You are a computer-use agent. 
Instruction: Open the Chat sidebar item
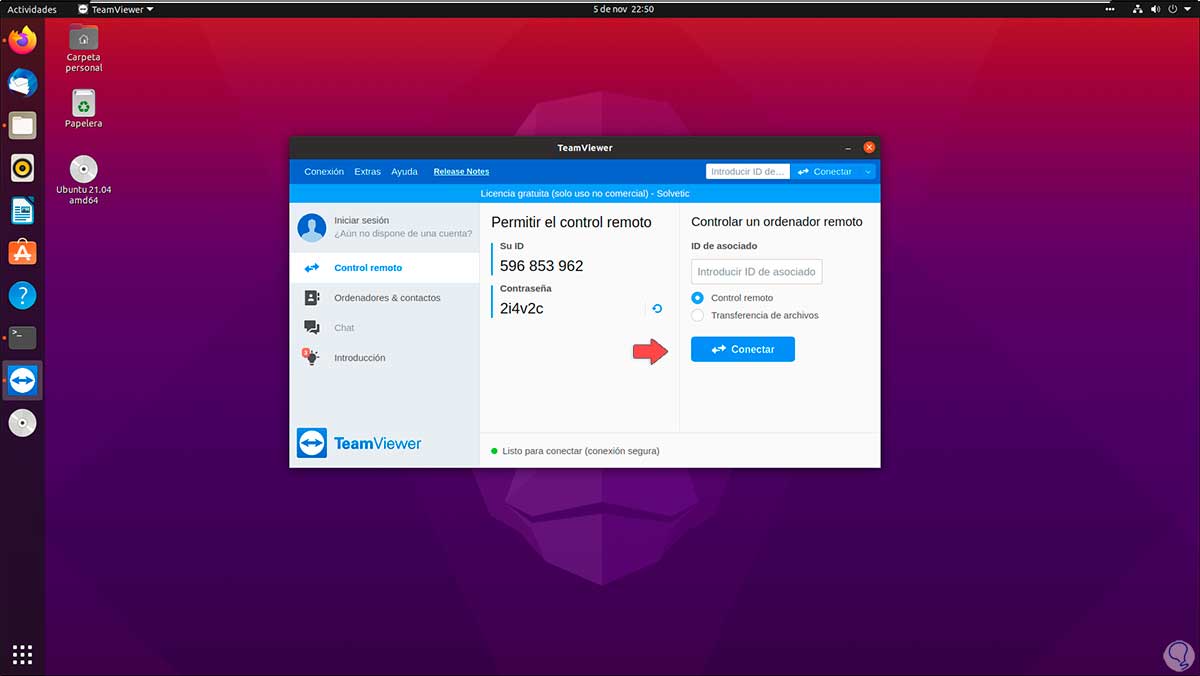[x=384, y=328]
